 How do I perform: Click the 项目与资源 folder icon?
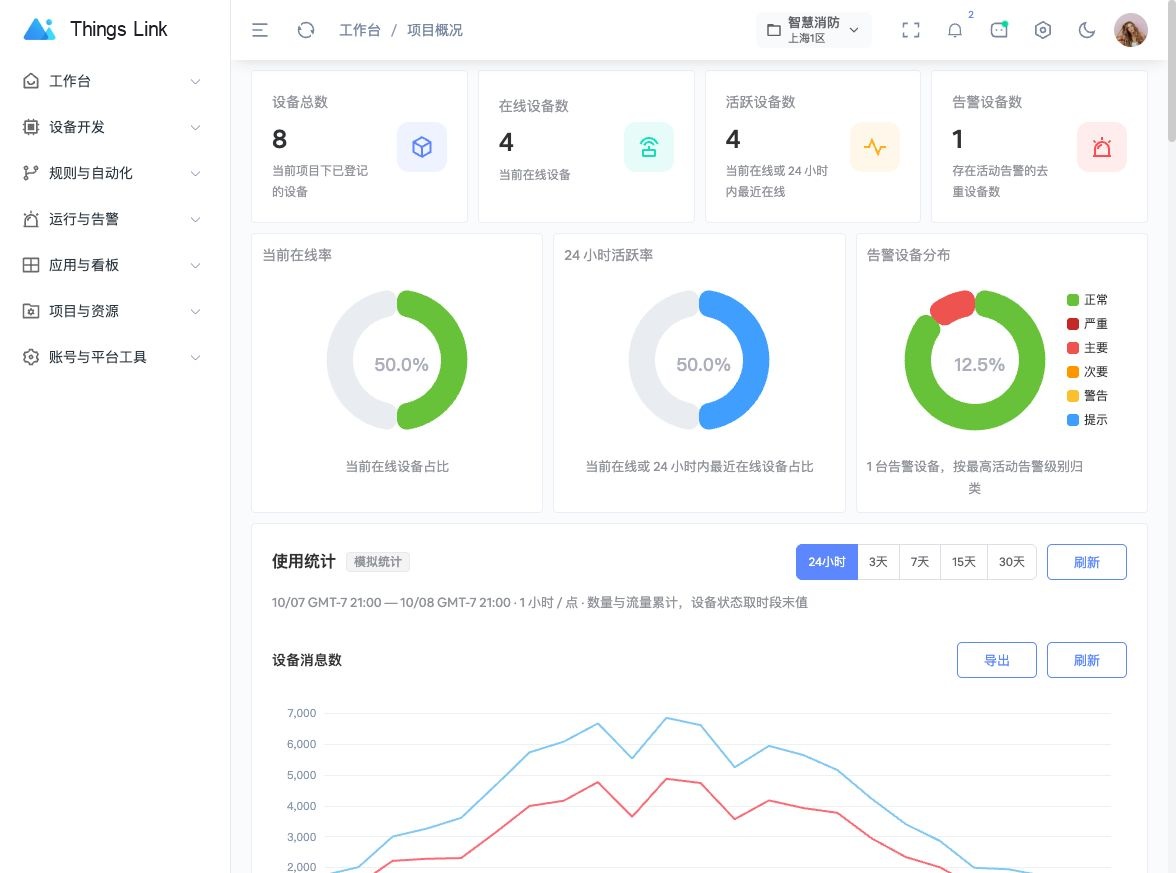click(x=31, y=311)
